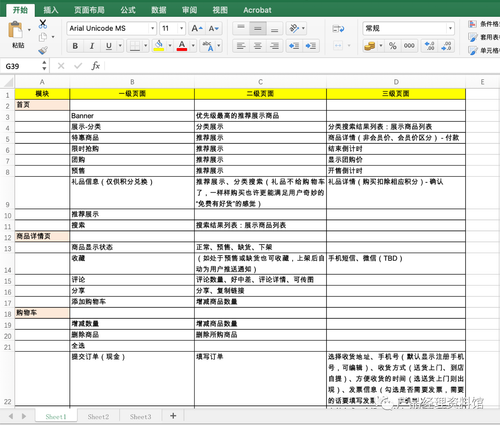500x425 pixels.
Task: Expand the fill color dropdown arrow
Action: (x=170, y=46)
